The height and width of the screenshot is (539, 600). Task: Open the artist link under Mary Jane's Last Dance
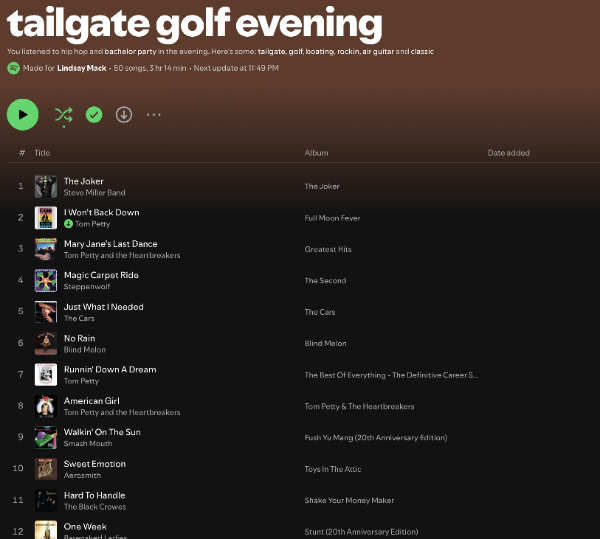coord(122,255)
